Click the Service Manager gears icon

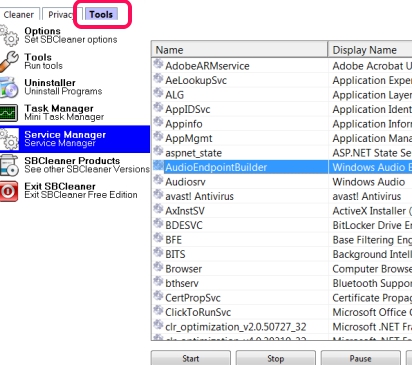click(9, 139)
